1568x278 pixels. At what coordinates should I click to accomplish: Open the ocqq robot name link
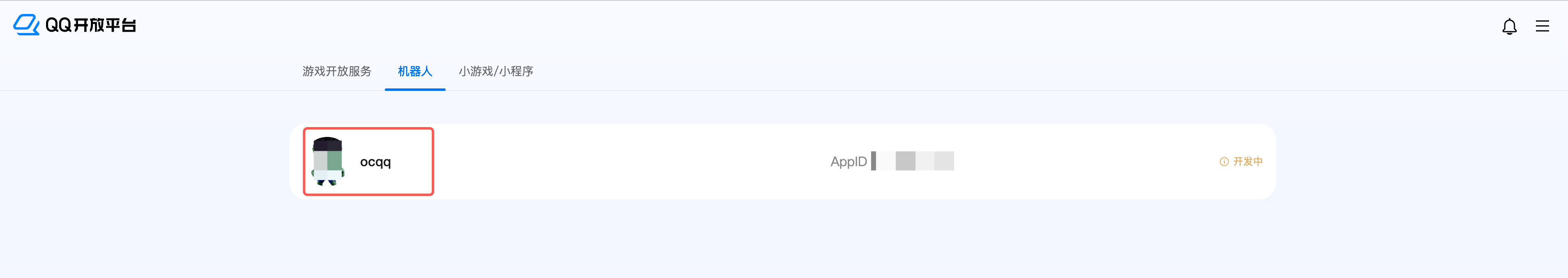click(x=376, y=162)
